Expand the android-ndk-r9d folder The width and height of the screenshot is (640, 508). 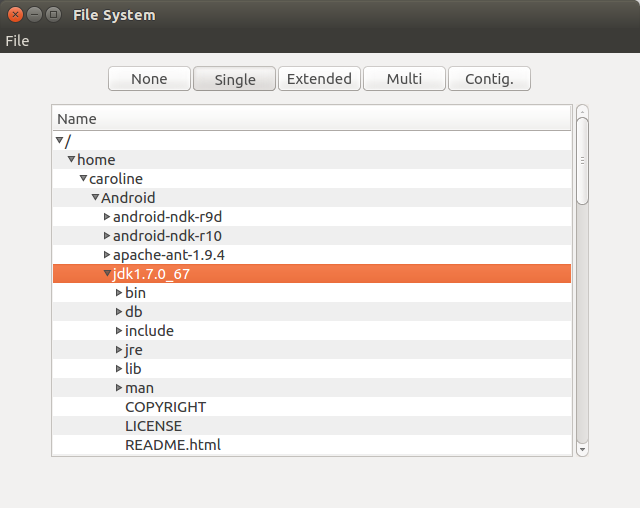(x=107, y=217)
